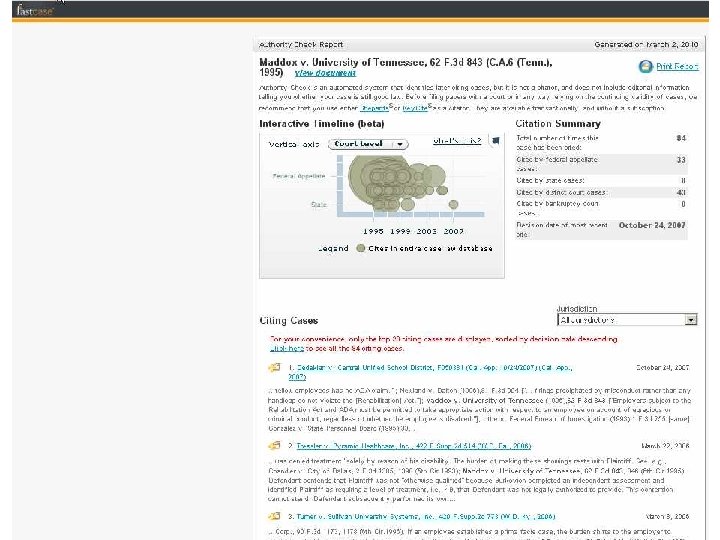The image size is (720, 540).
Task: Click the Shepards link in the disclaimer
Action: click(375, 108)
